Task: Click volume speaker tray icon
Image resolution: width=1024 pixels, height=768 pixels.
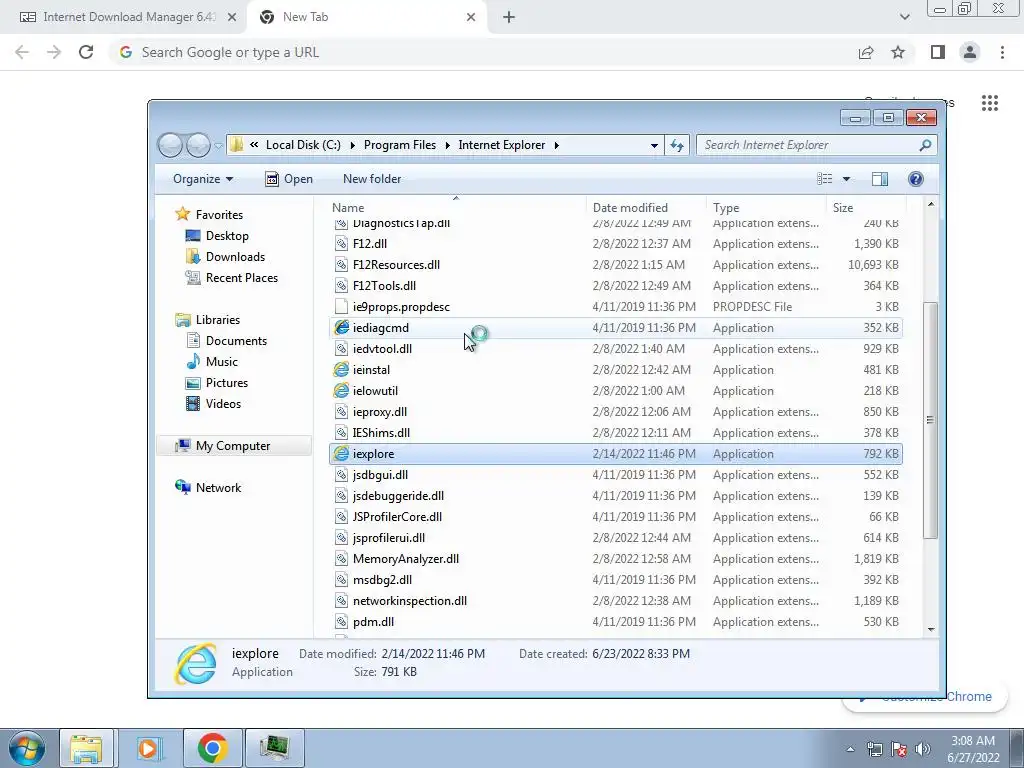Action: coord(923,749)
